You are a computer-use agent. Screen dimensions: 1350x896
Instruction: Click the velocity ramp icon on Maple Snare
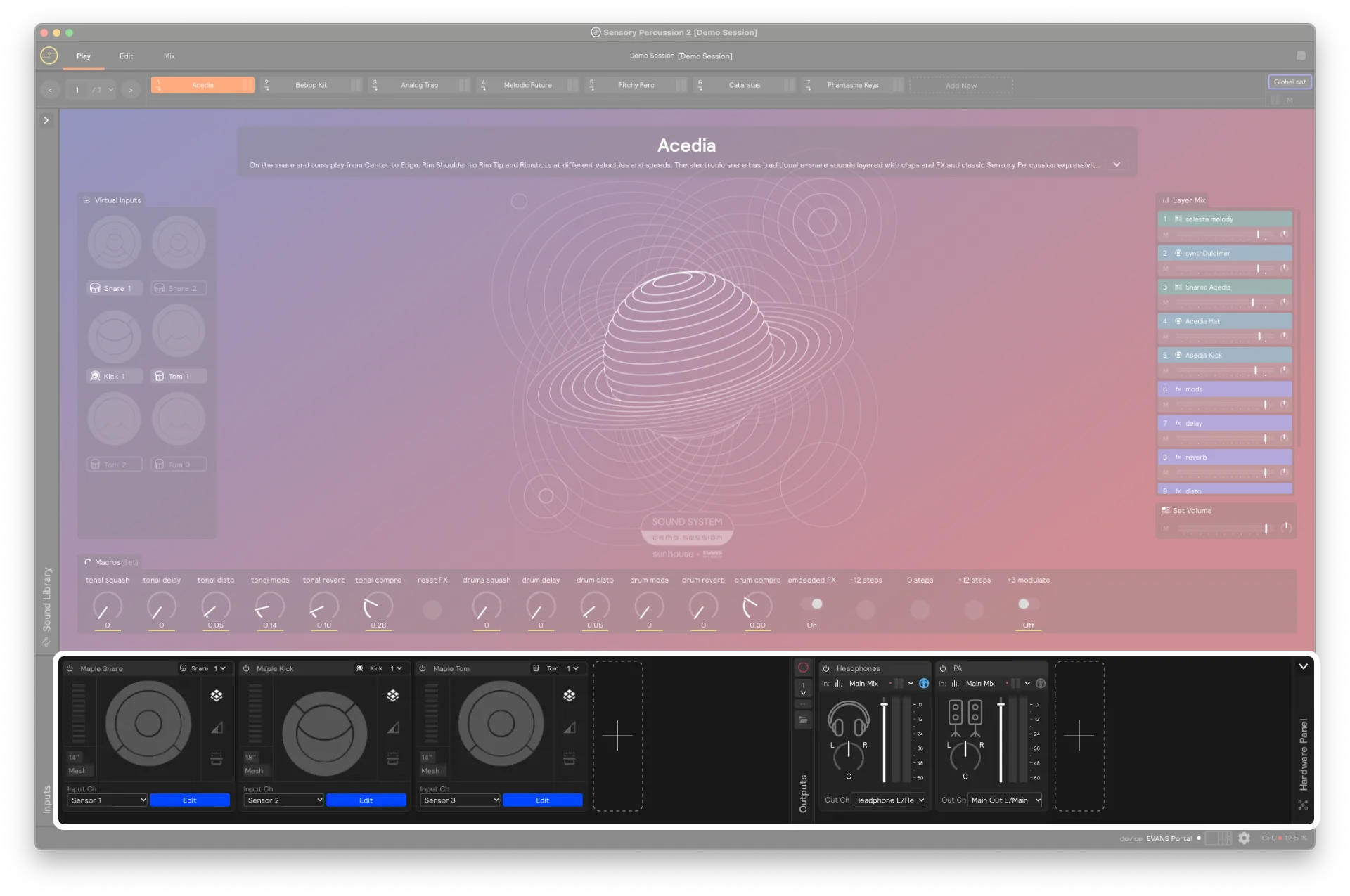coord(217,727)
